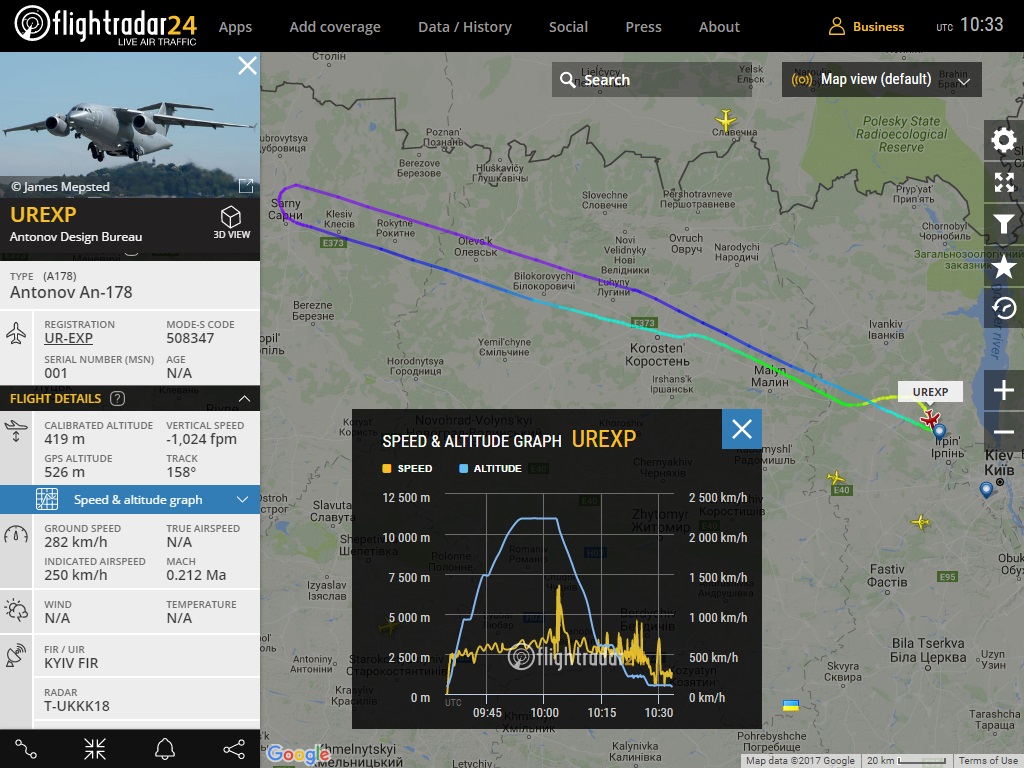
Task: Toggle fullscreen map mode
Action: pos(1003,182)
